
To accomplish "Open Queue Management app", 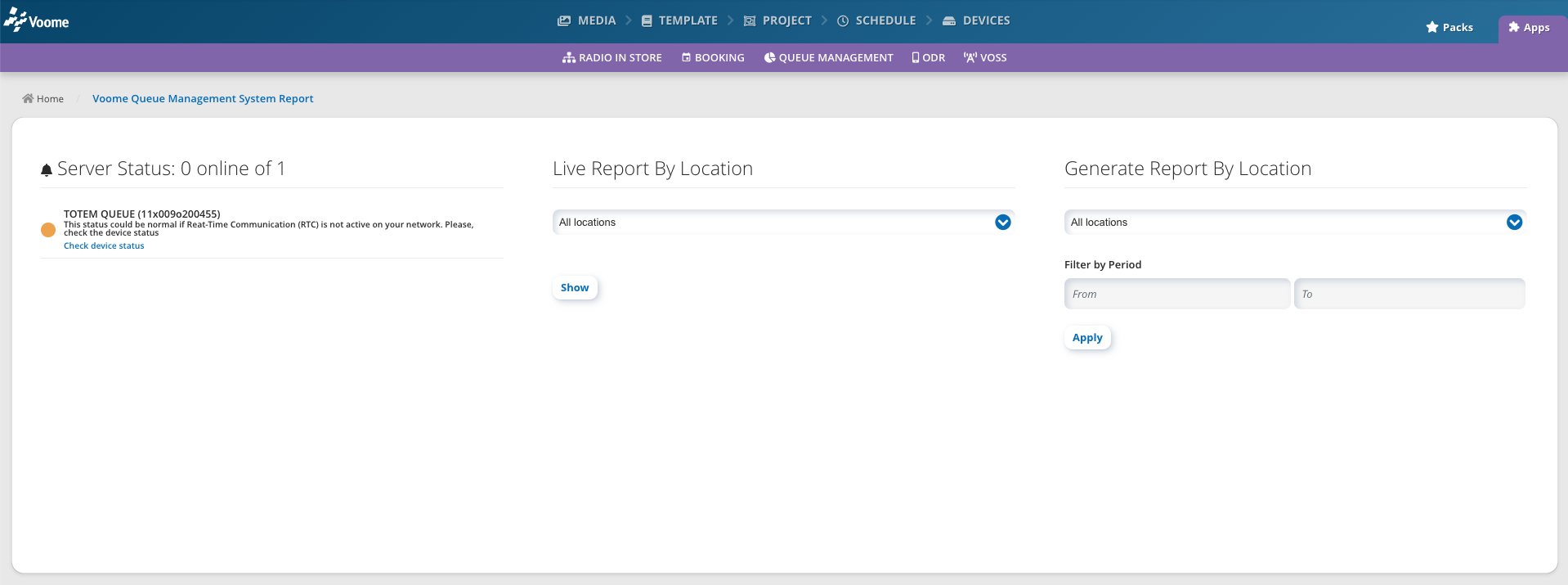I will (828, 58).
